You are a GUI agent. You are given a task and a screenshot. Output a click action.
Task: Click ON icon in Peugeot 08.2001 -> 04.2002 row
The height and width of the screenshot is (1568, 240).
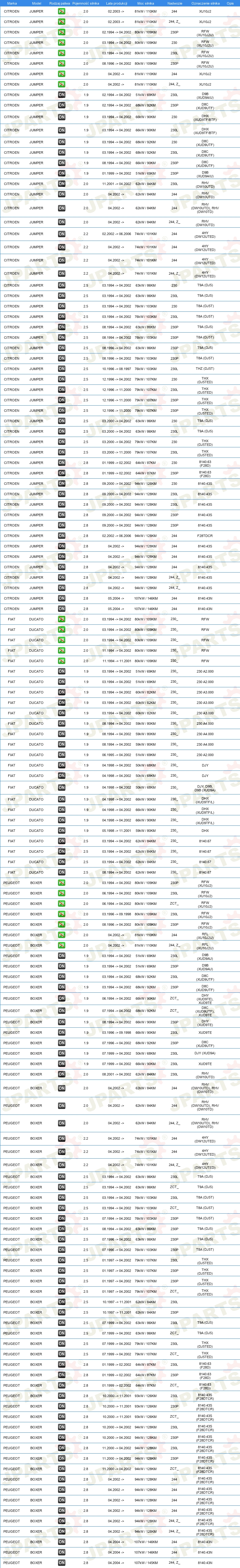pyautogui.click(x=61, y=1074)
